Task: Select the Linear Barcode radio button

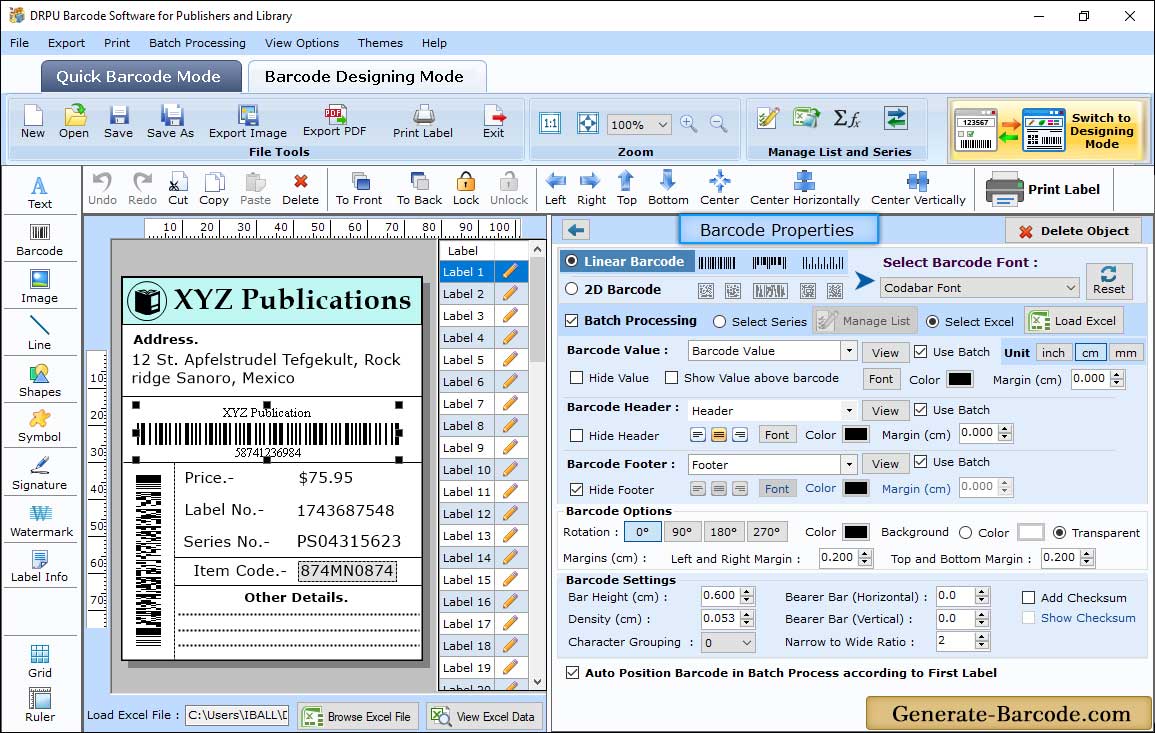Action: coord(572,261)
